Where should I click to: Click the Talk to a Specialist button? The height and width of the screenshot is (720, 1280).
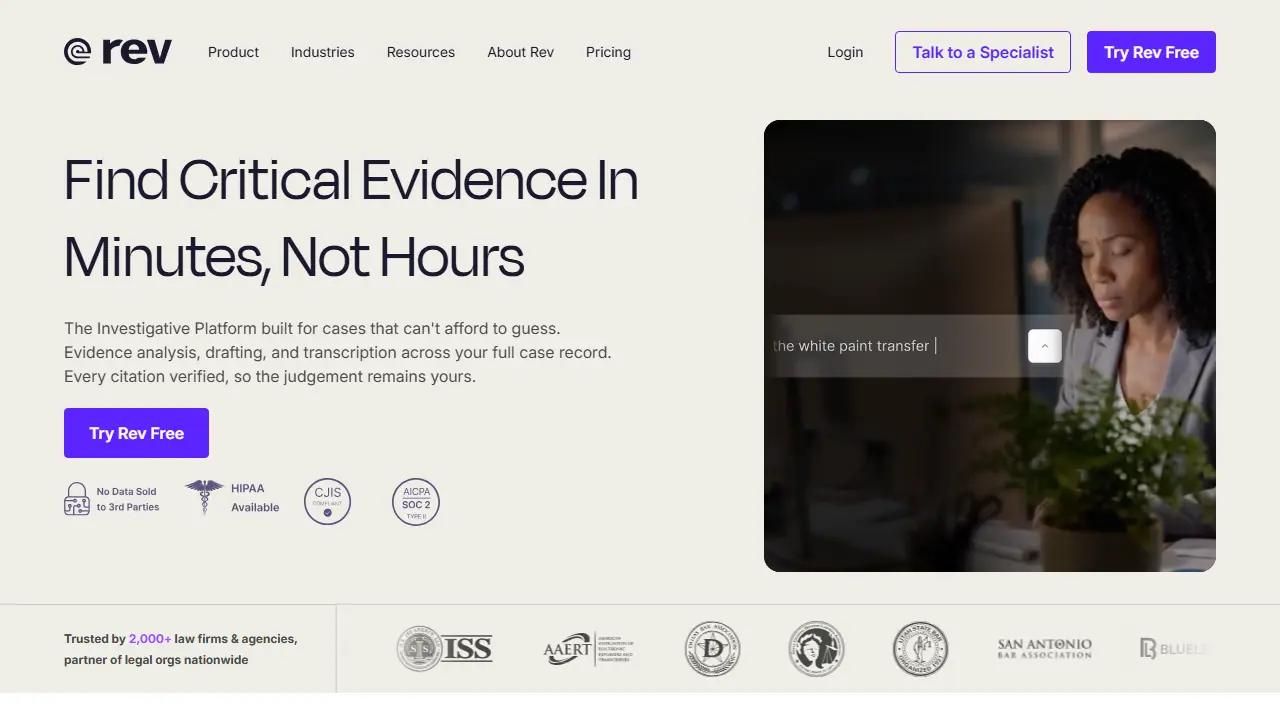[x=983, y=52]
